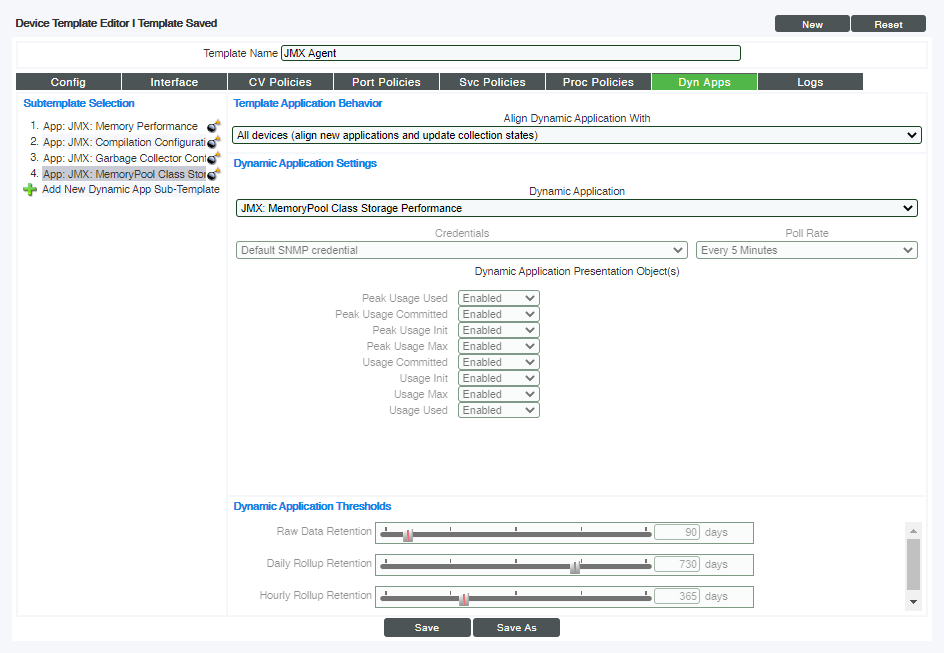
Task: Click the Save As button
Action: tap(516, 628)
